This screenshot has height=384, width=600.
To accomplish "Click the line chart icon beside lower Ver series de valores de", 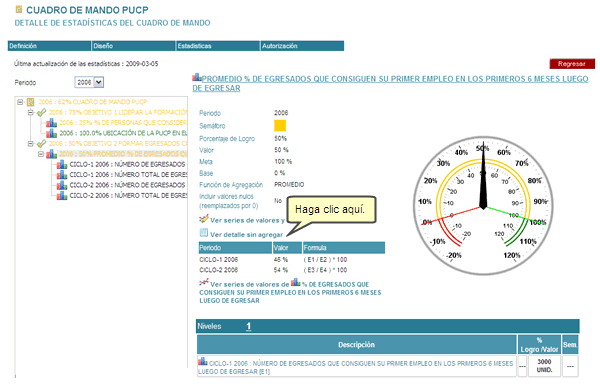I will click(204, 283).
